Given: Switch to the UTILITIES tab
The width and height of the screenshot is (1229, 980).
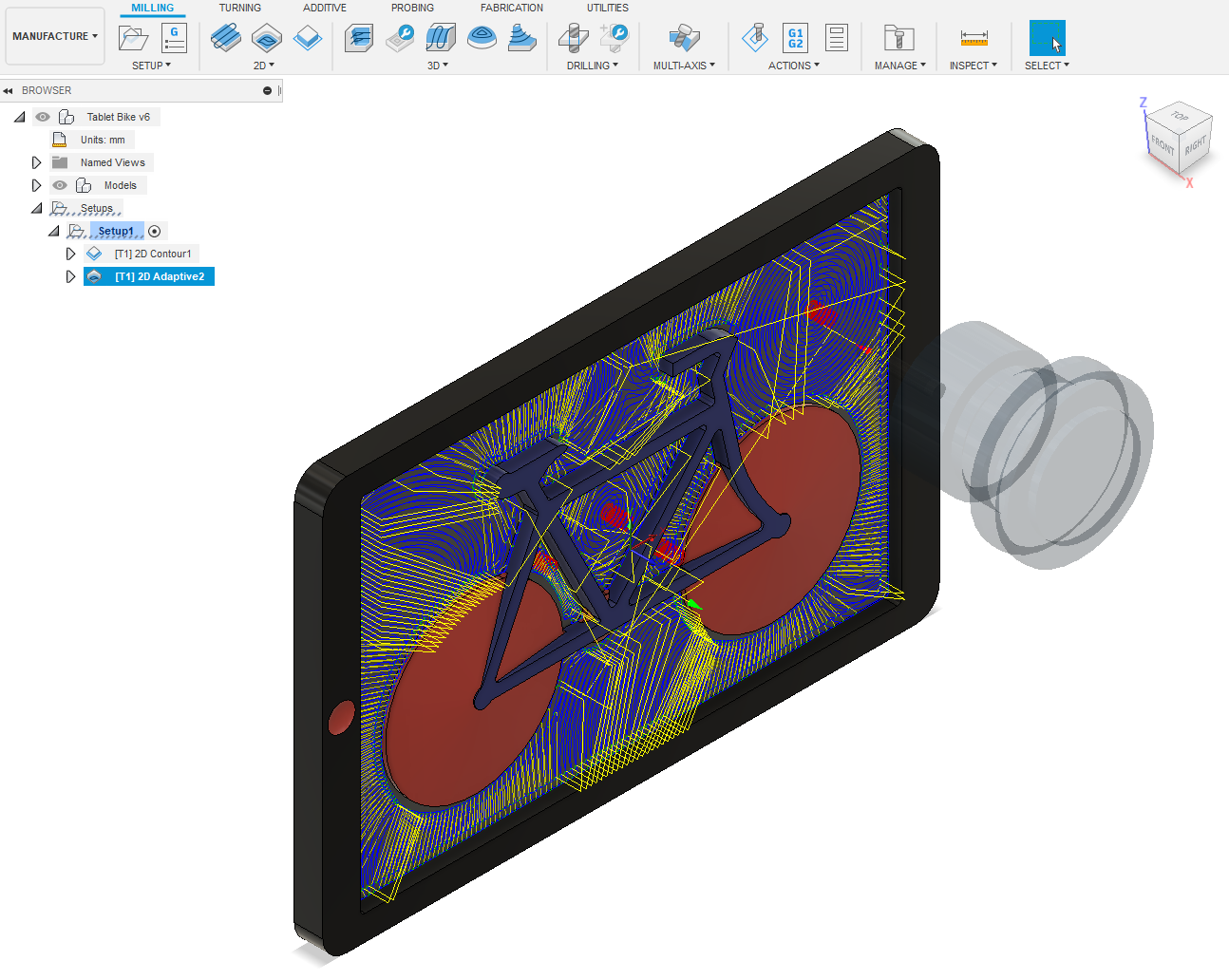Looking at the screenshot, I should (x=608, y=8).
